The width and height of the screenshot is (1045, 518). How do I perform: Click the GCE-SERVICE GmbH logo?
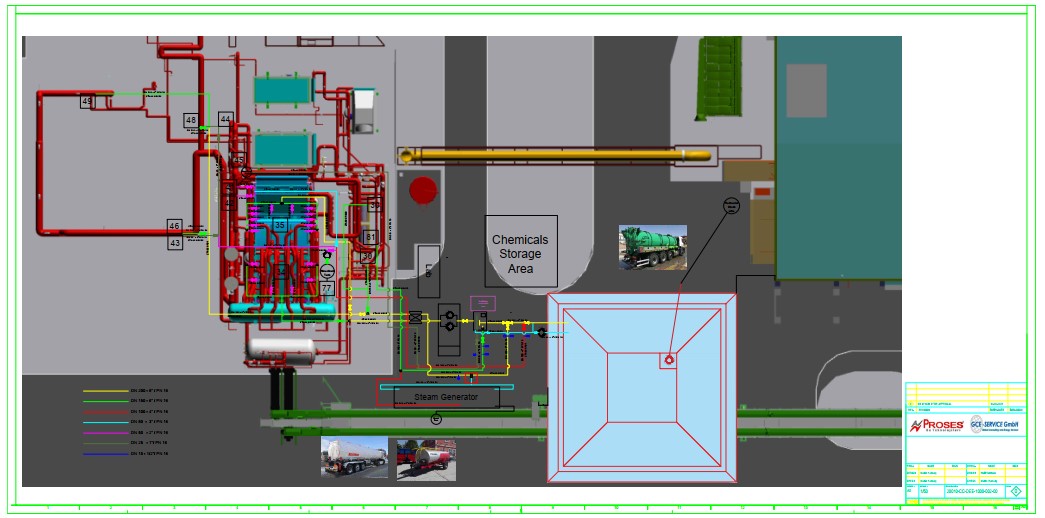click(995, 426)
